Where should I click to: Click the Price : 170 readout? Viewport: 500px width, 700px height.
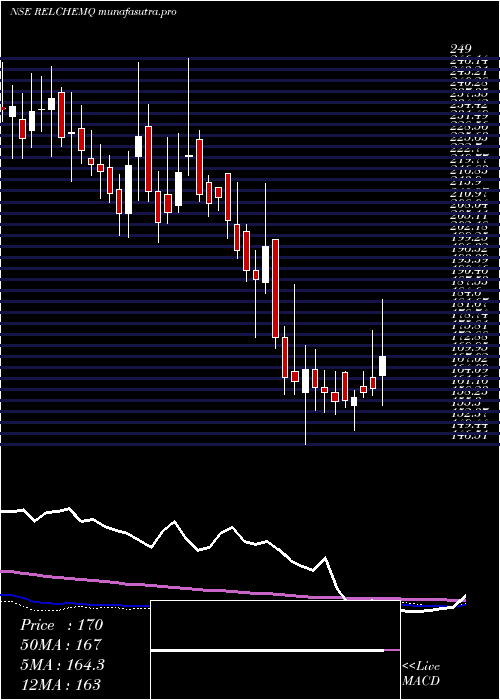coord(62,625)
